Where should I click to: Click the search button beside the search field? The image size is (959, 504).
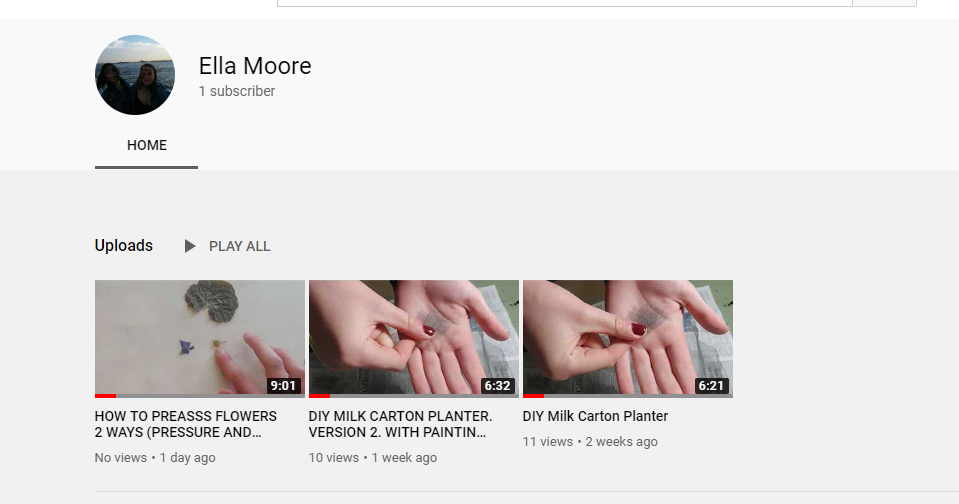click(x=884, y=3)
